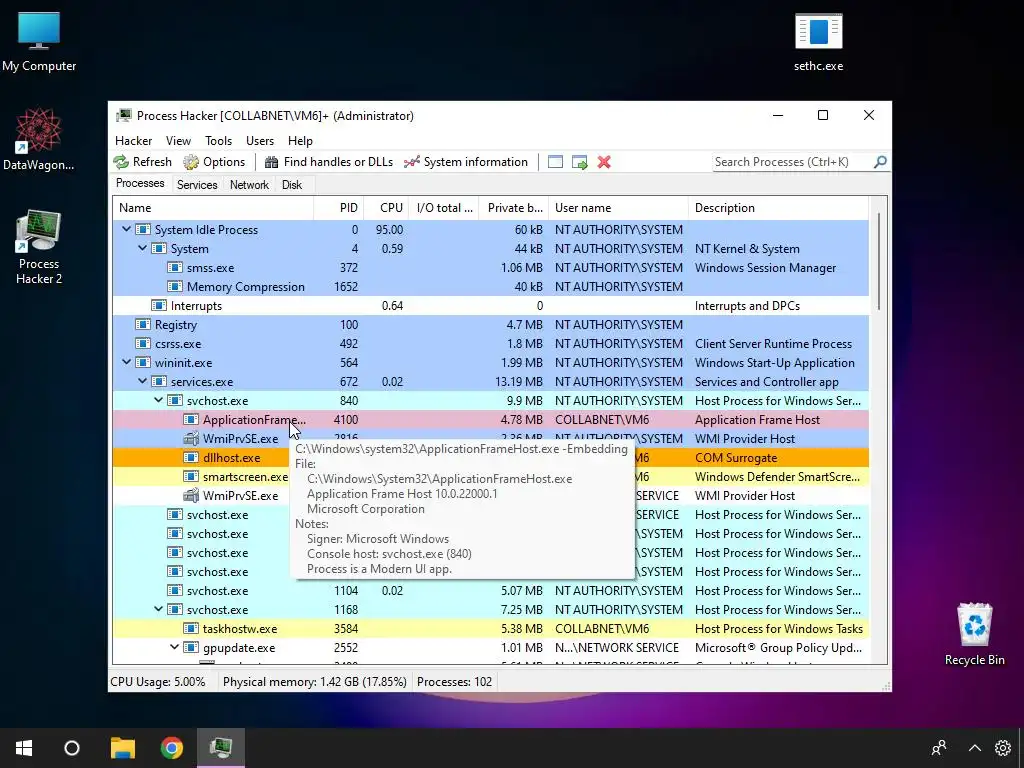Collapse the services.exe tree node
1024x768 pixels.
142,381
